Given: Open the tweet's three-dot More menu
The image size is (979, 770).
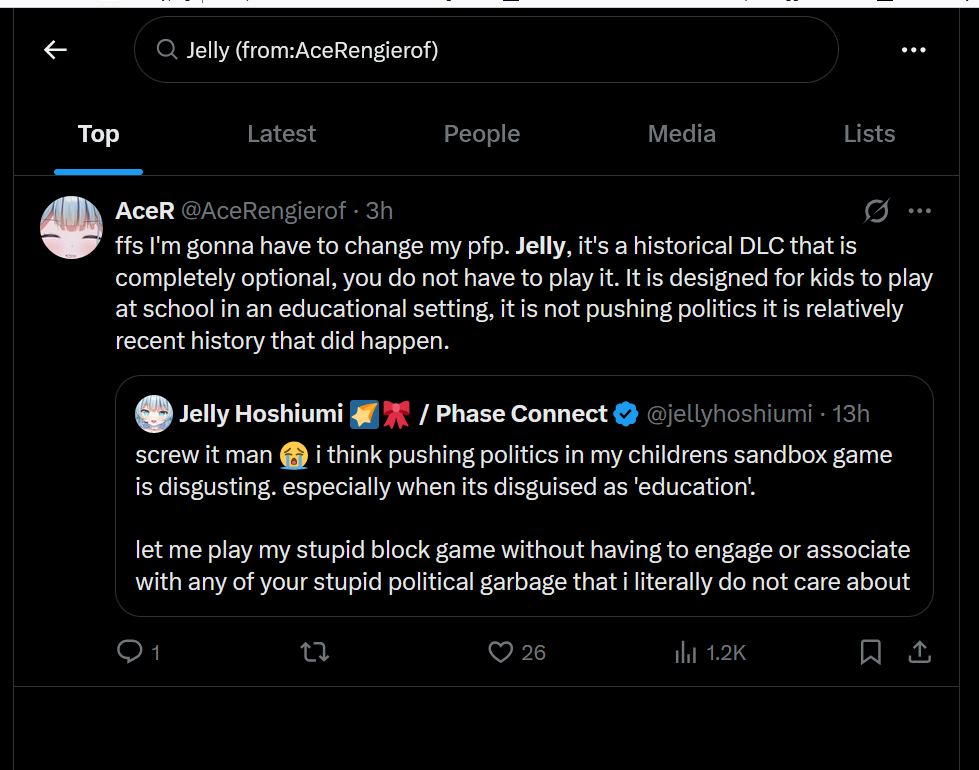Looking at the screenshot, I should (919, 211).
